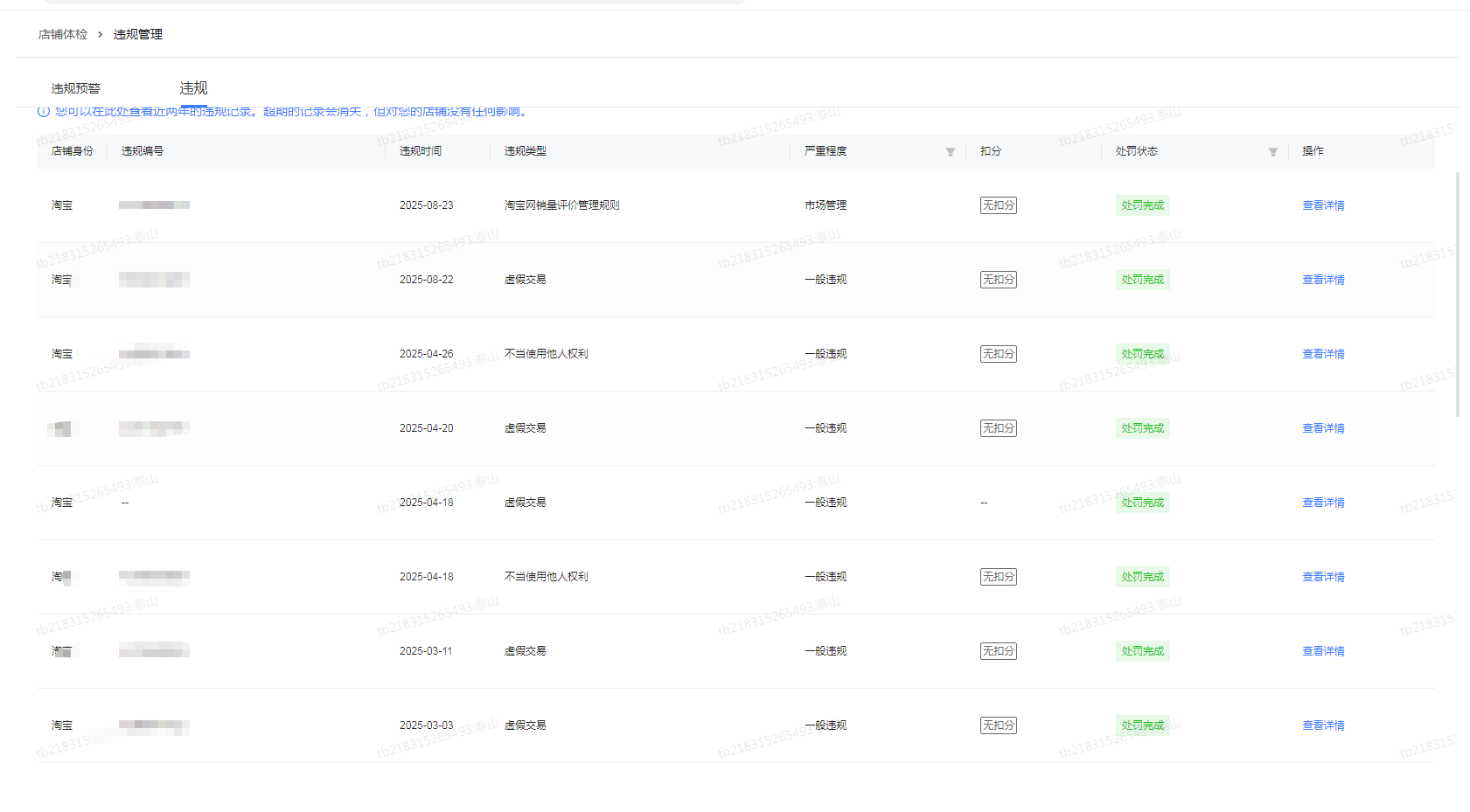Click 处罚完成 status in 2025-03-11 row
1470x812 pixels.
1143,651
